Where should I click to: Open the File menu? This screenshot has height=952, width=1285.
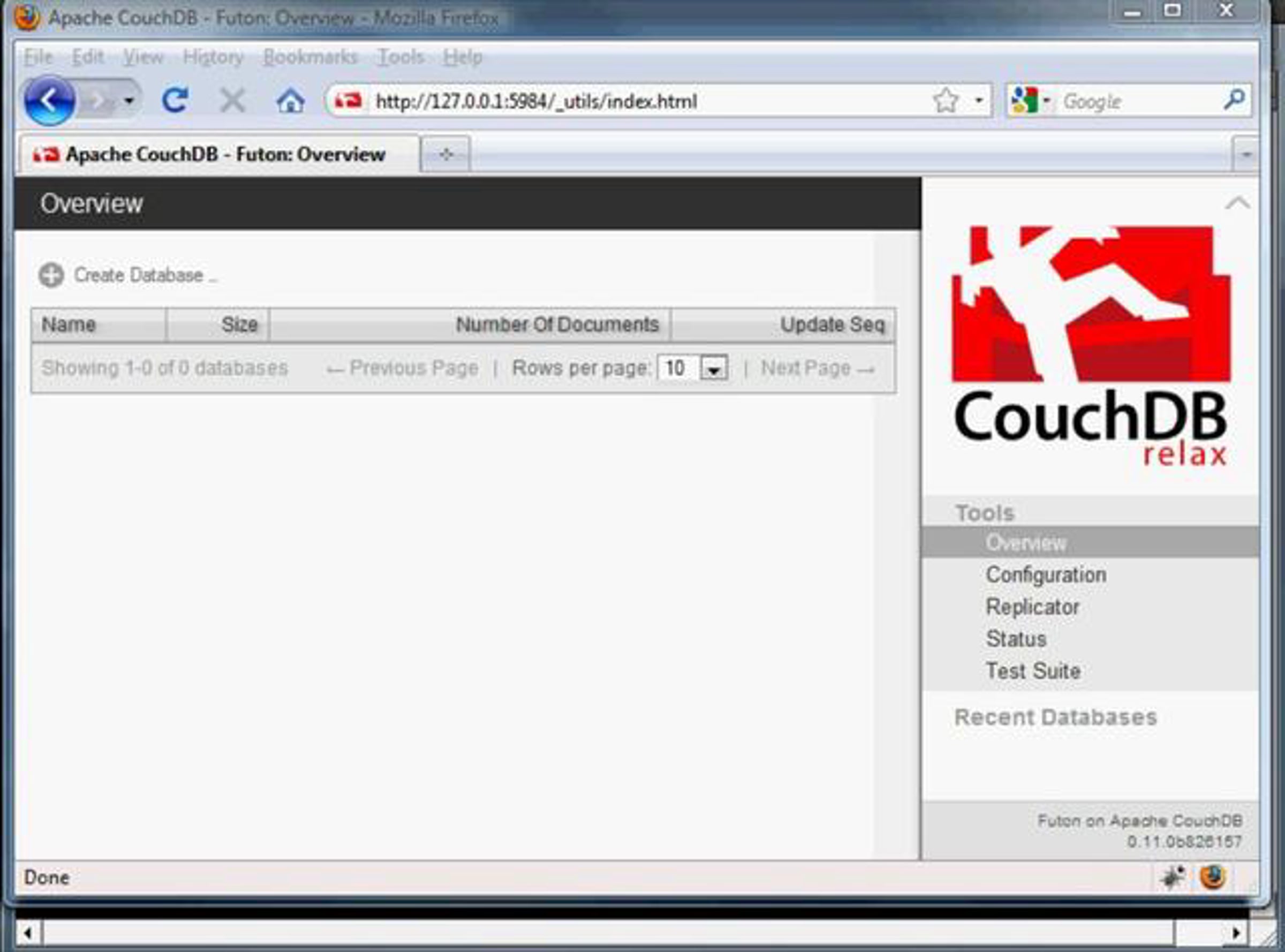pos(38,57)
